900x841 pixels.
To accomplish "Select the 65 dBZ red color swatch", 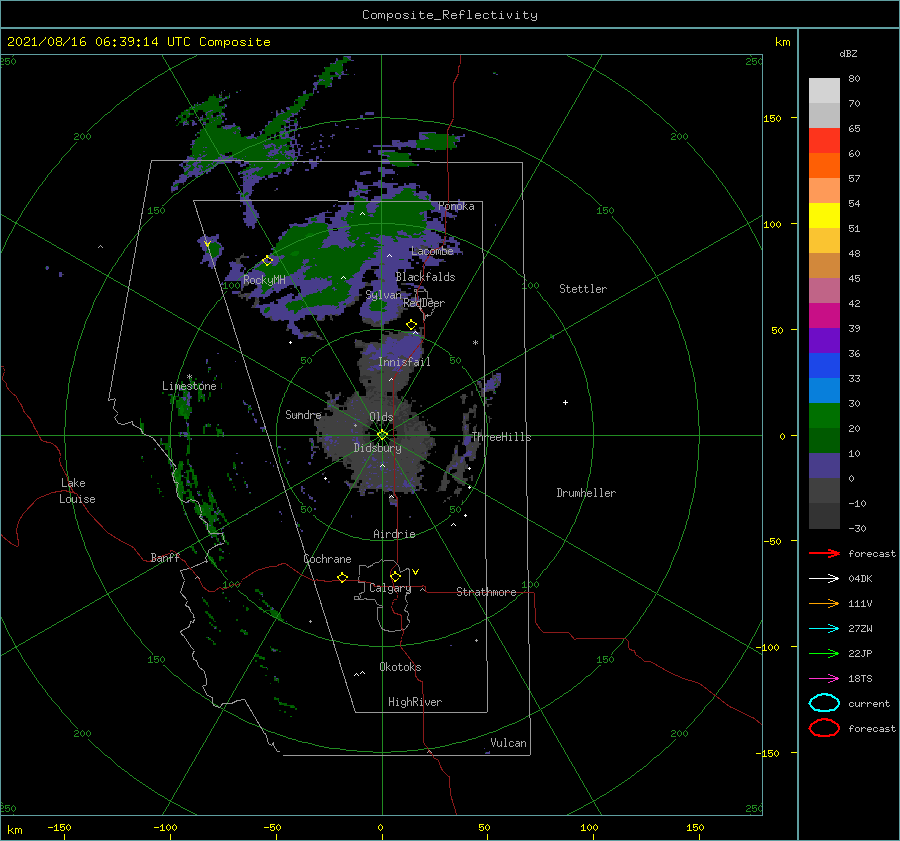I will [824, 141].
